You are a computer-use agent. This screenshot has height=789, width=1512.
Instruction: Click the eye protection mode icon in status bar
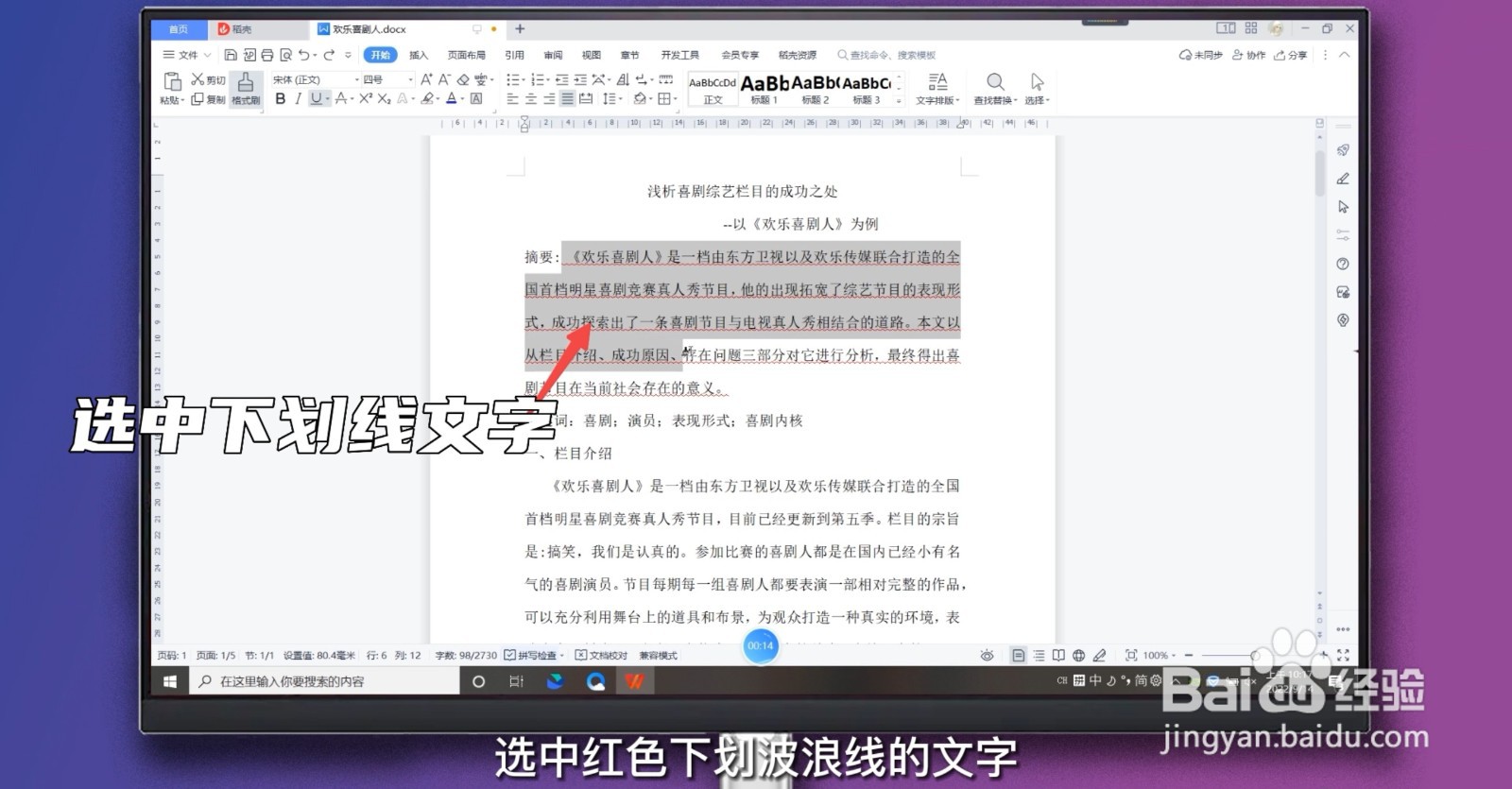(987, 655)
